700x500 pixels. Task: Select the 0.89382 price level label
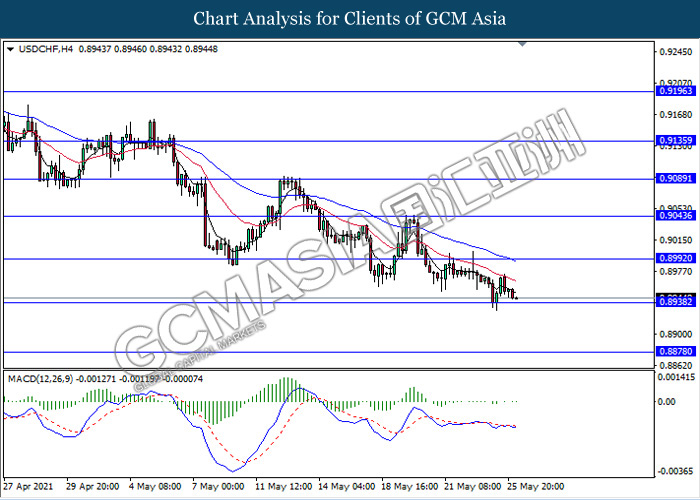(x=675, y=303)
